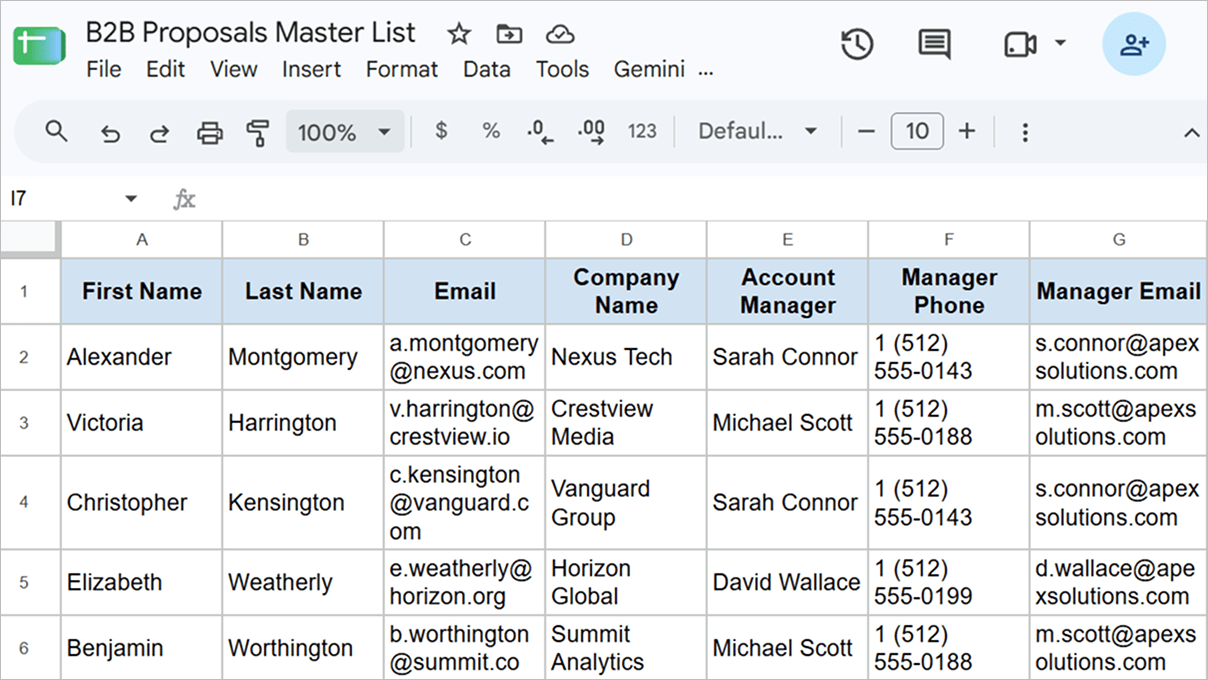
Task: Open version history clock icon
Action: tap(857, 44)
